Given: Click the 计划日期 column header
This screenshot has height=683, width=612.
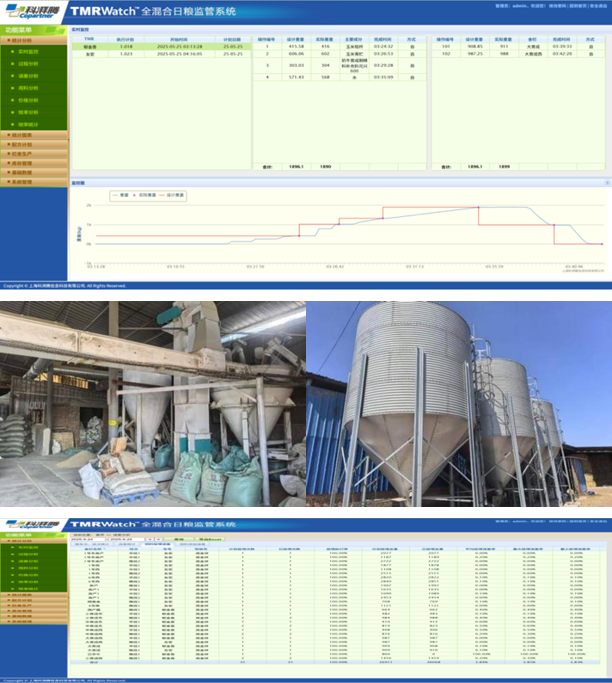Looking at the screenshot, I should pyautogui.click(x=233, y=40).
